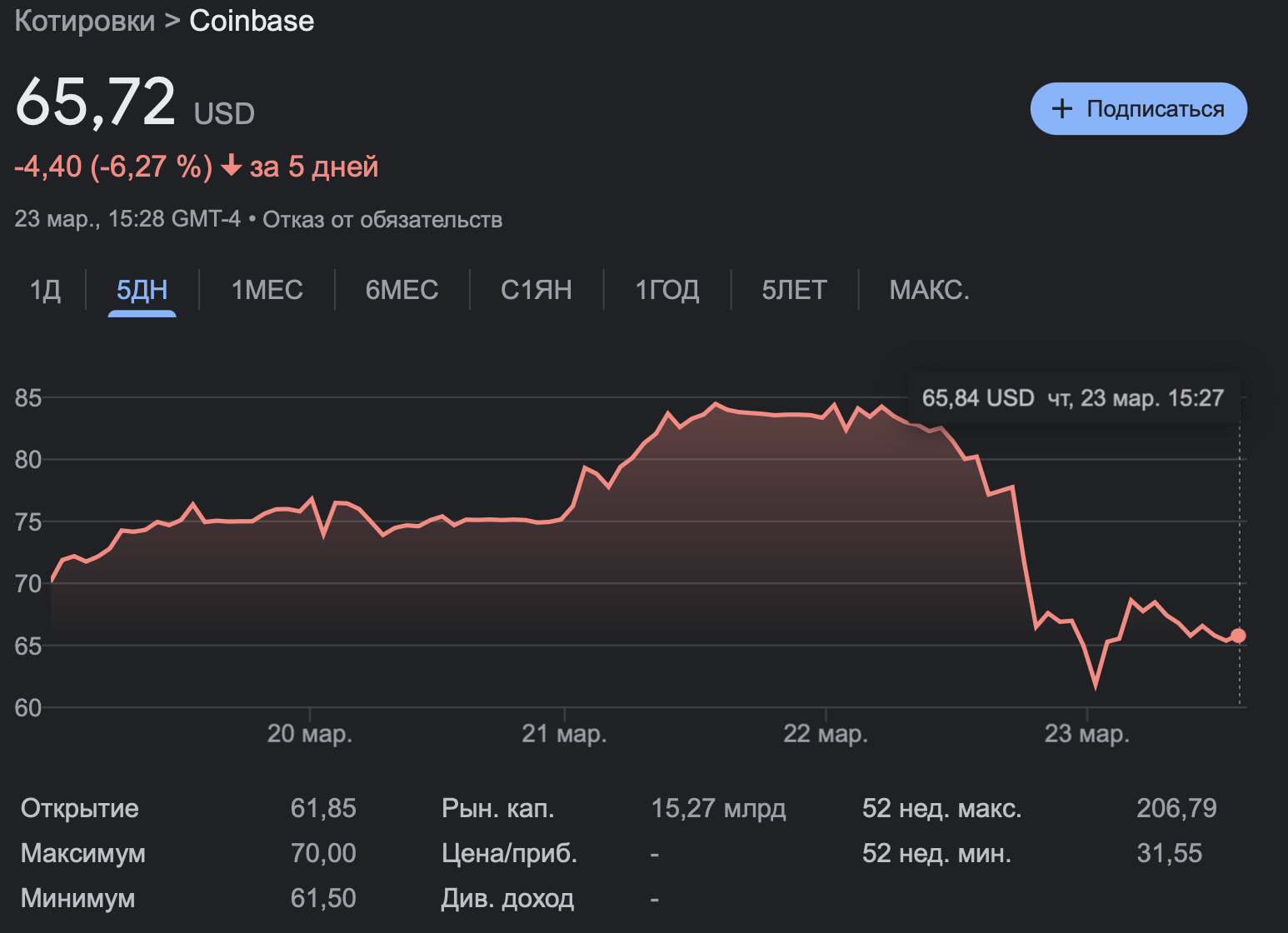Click the Див. доход label
The height and width of the screenshot is (933, 1288).
pyautogui.click(x=507, y=898)
